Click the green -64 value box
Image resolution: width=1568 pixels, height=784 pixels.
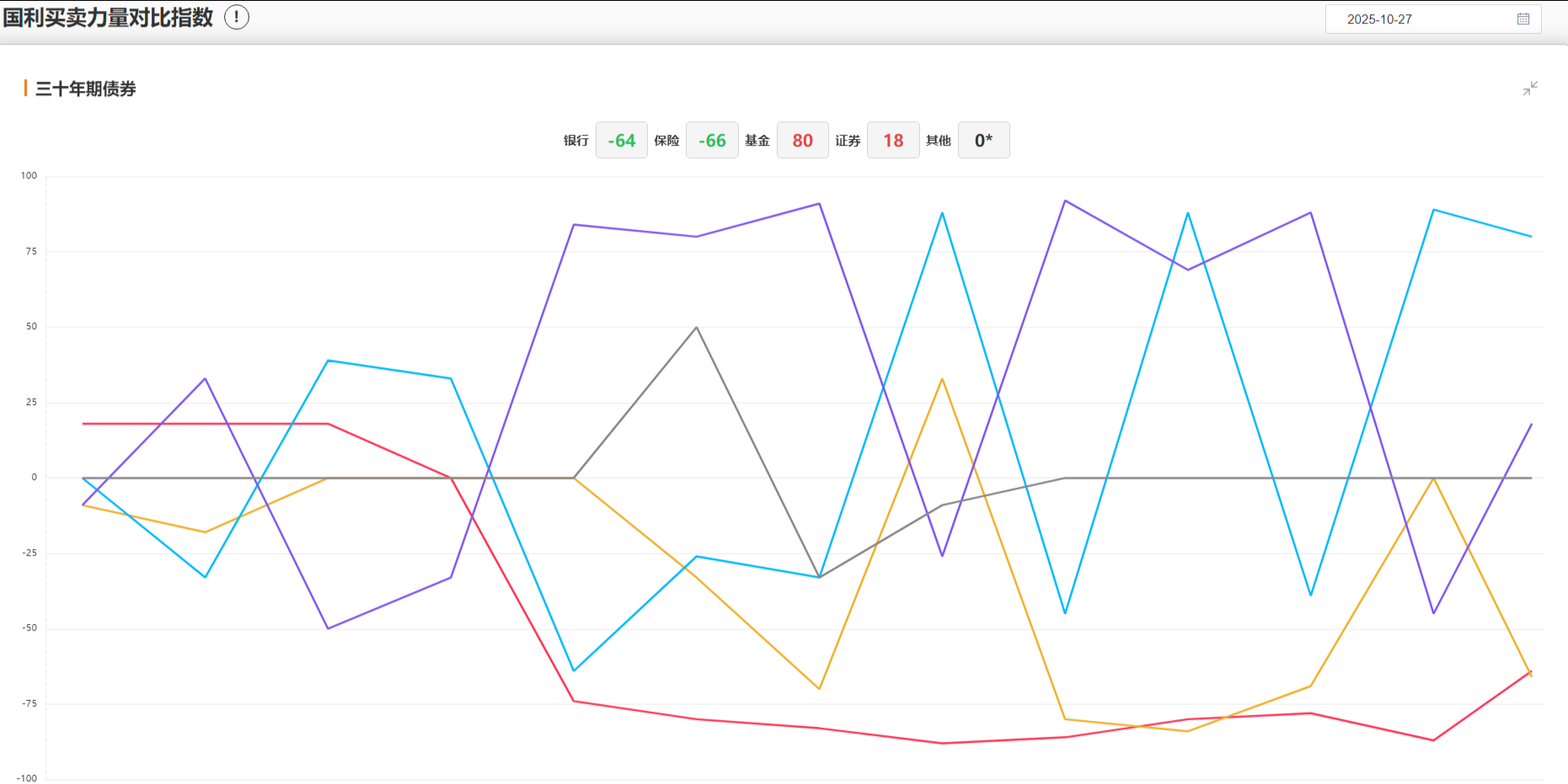click(x=622, y=141)
